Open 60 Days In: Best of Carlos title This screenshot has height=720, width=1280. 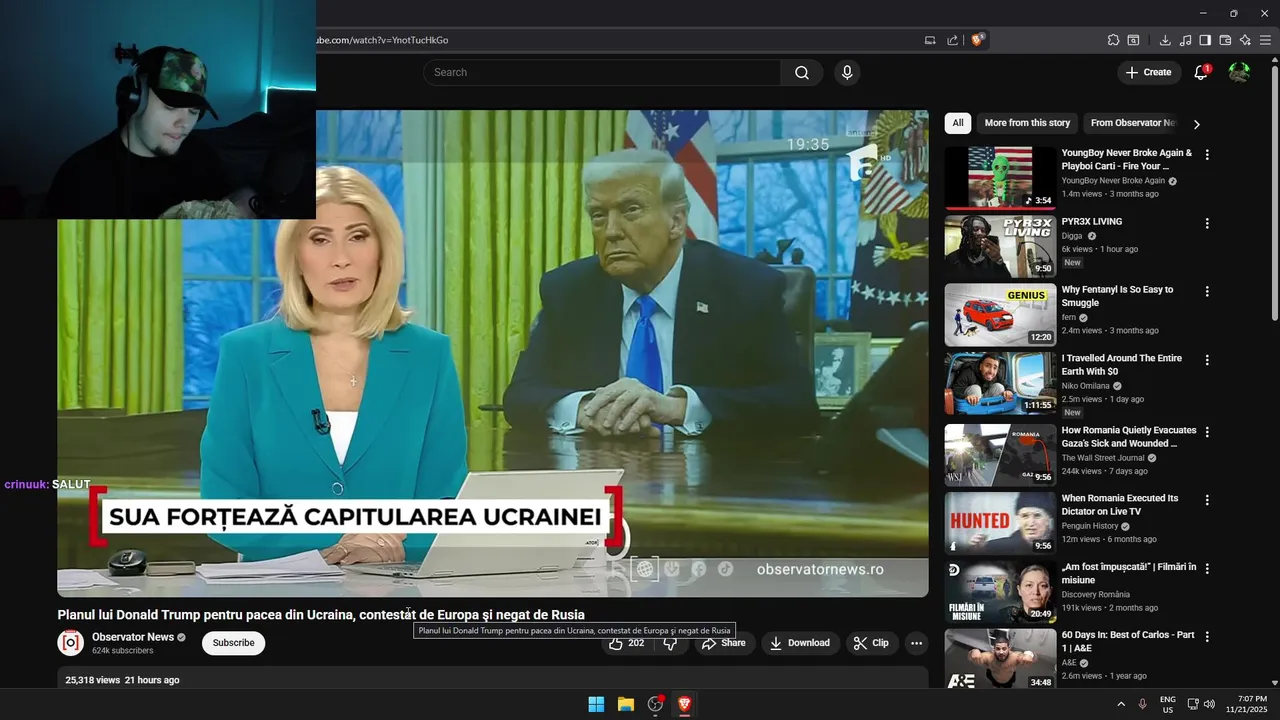[x=1127, y=641]
